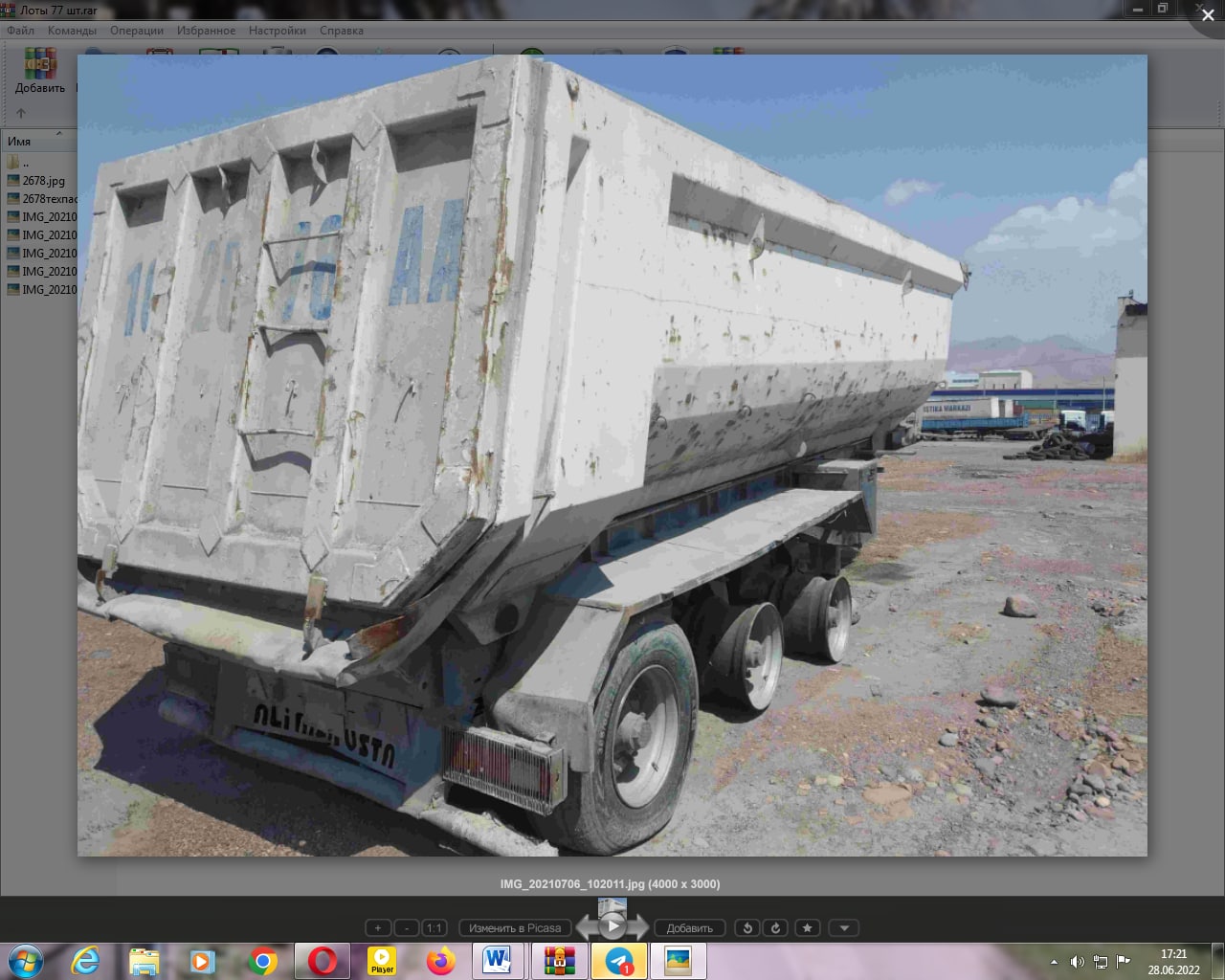Open Firefox from the taskbar
1225x980 pixels.
coord(440,961)
